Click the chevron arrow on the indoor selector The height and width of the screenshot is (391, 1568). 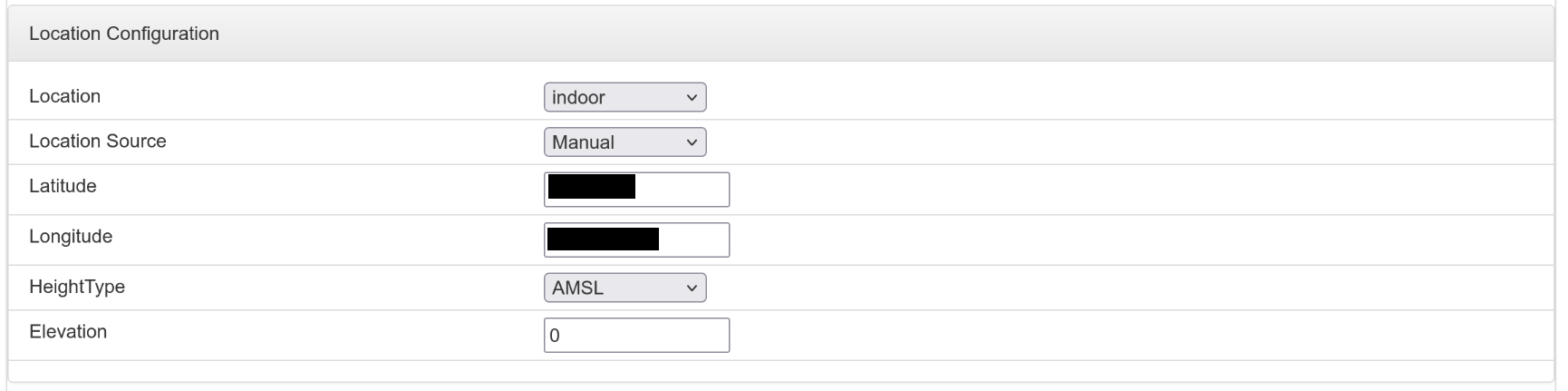pyautogui.click(x=692, y=97)
